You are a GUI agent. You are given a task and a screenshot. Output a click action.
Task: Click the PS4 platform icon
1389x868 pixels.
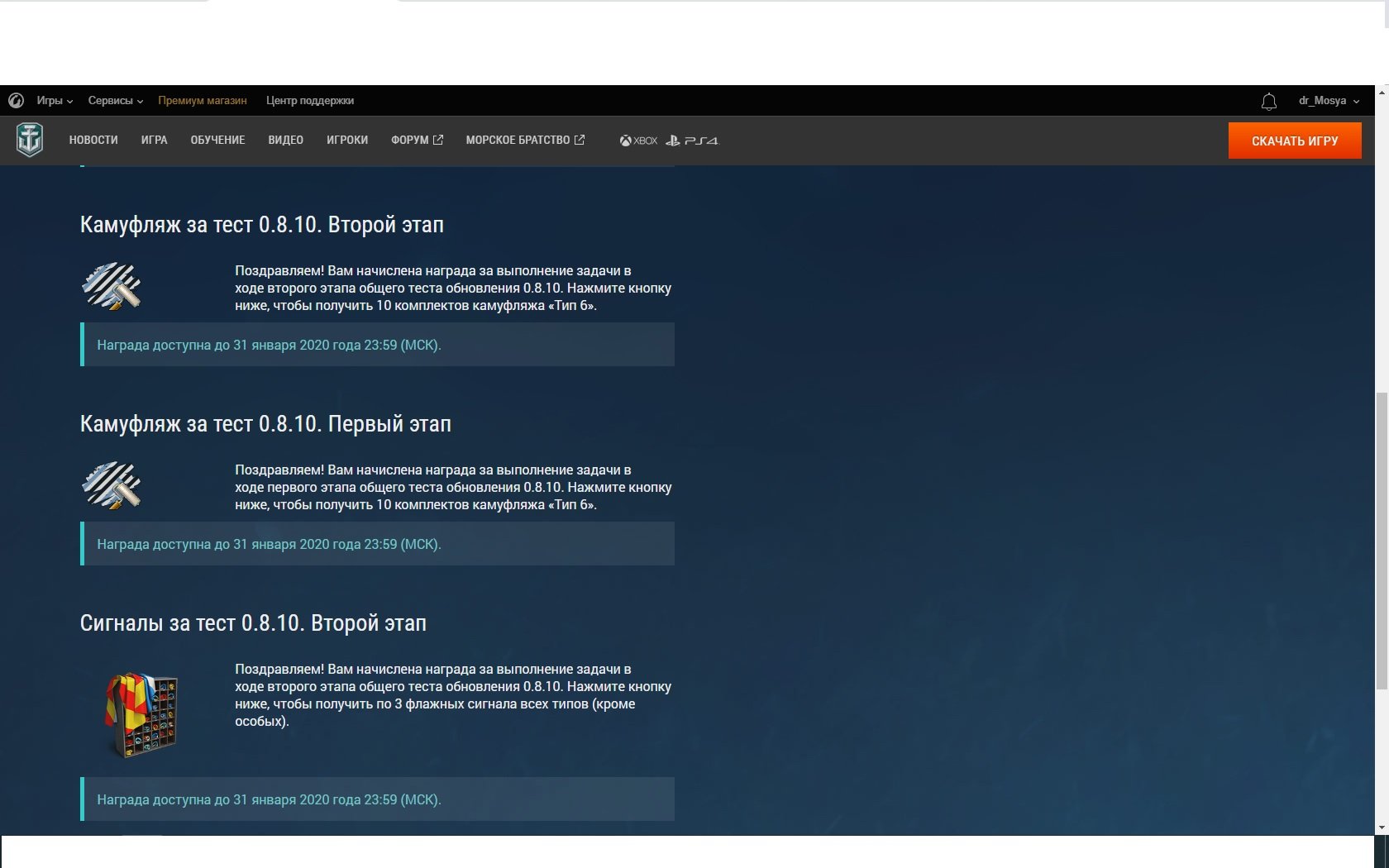tap(693, 141)
